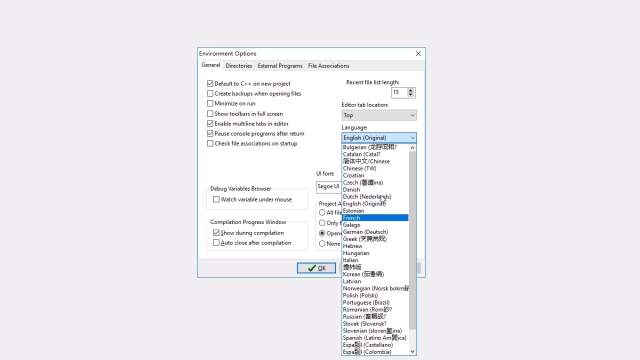This screenshot has height=360, width=640.
Task: Select Portuguese (Brazil) language
Action: pyautogui.click(x=375, y=303)
